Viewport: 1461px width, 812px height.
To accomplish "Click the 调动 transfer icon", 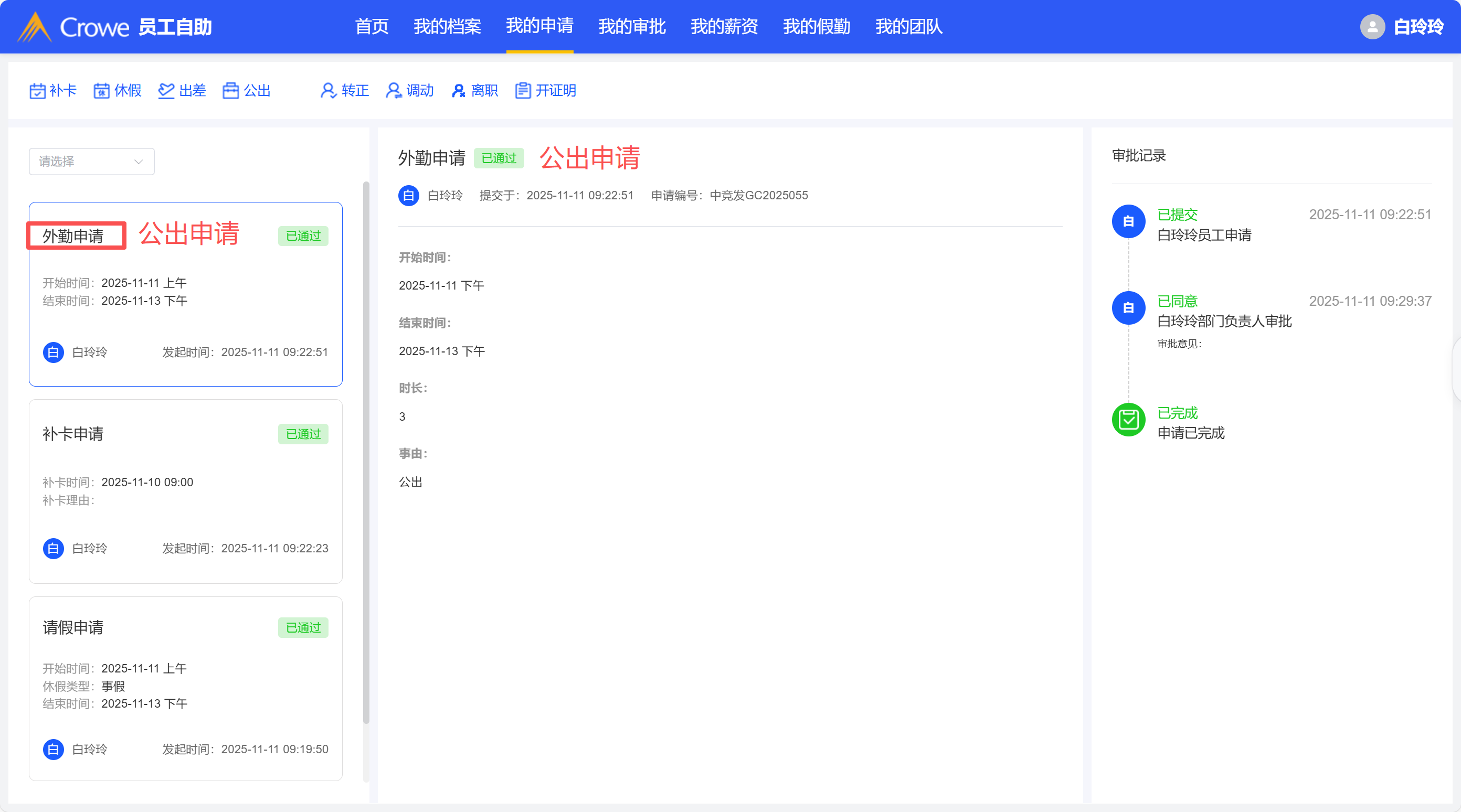I will tap(393, 91).
